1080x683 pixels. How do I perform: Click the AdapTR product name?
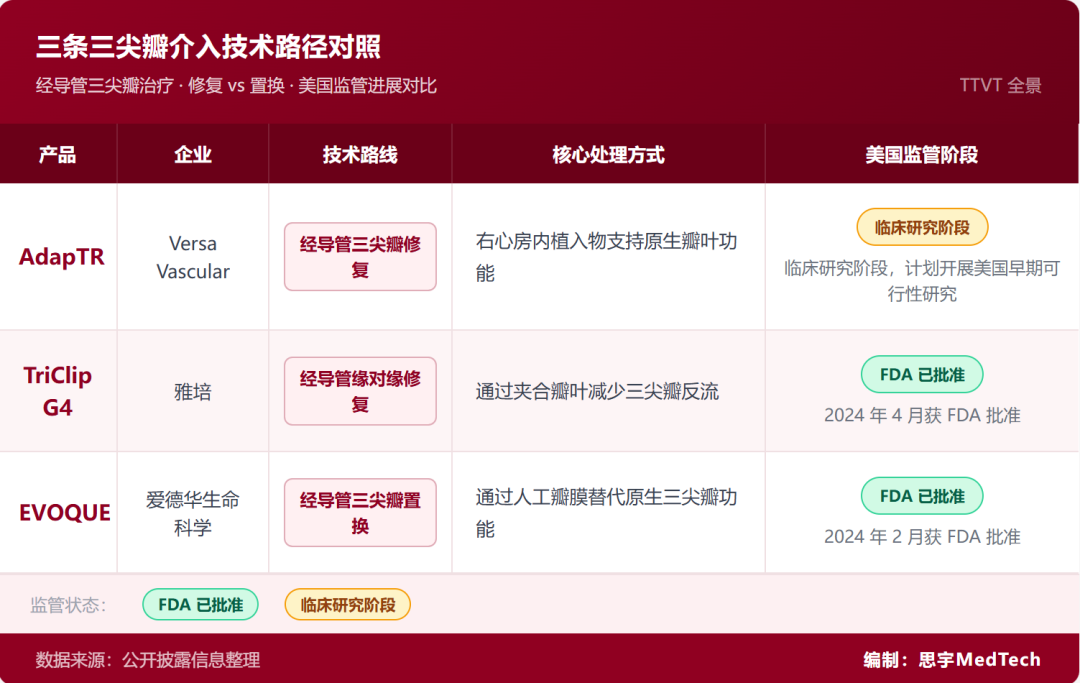click(61, 257)
